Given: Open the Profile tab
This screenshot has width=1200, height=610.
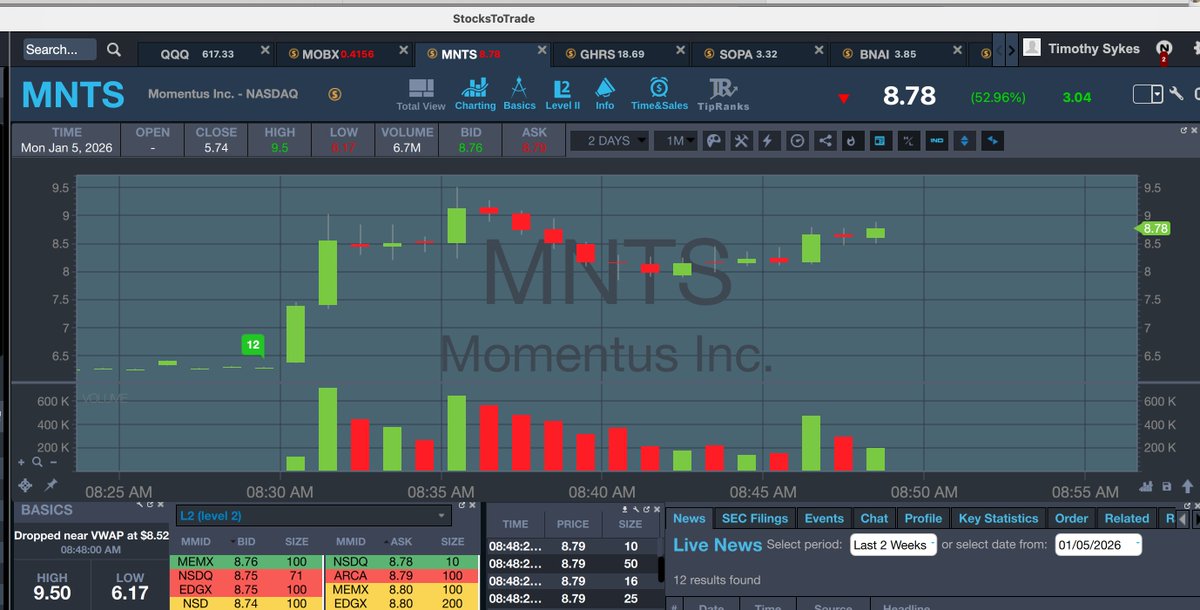Looking at the screenshot, I should point(923,518).
